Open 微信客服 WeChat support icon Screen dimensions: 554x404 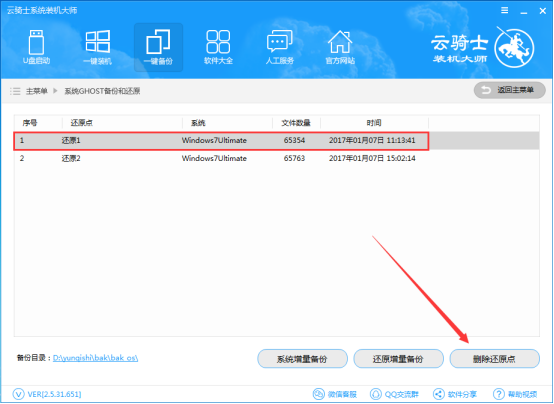pyautogui.click(x=335, y=394)
